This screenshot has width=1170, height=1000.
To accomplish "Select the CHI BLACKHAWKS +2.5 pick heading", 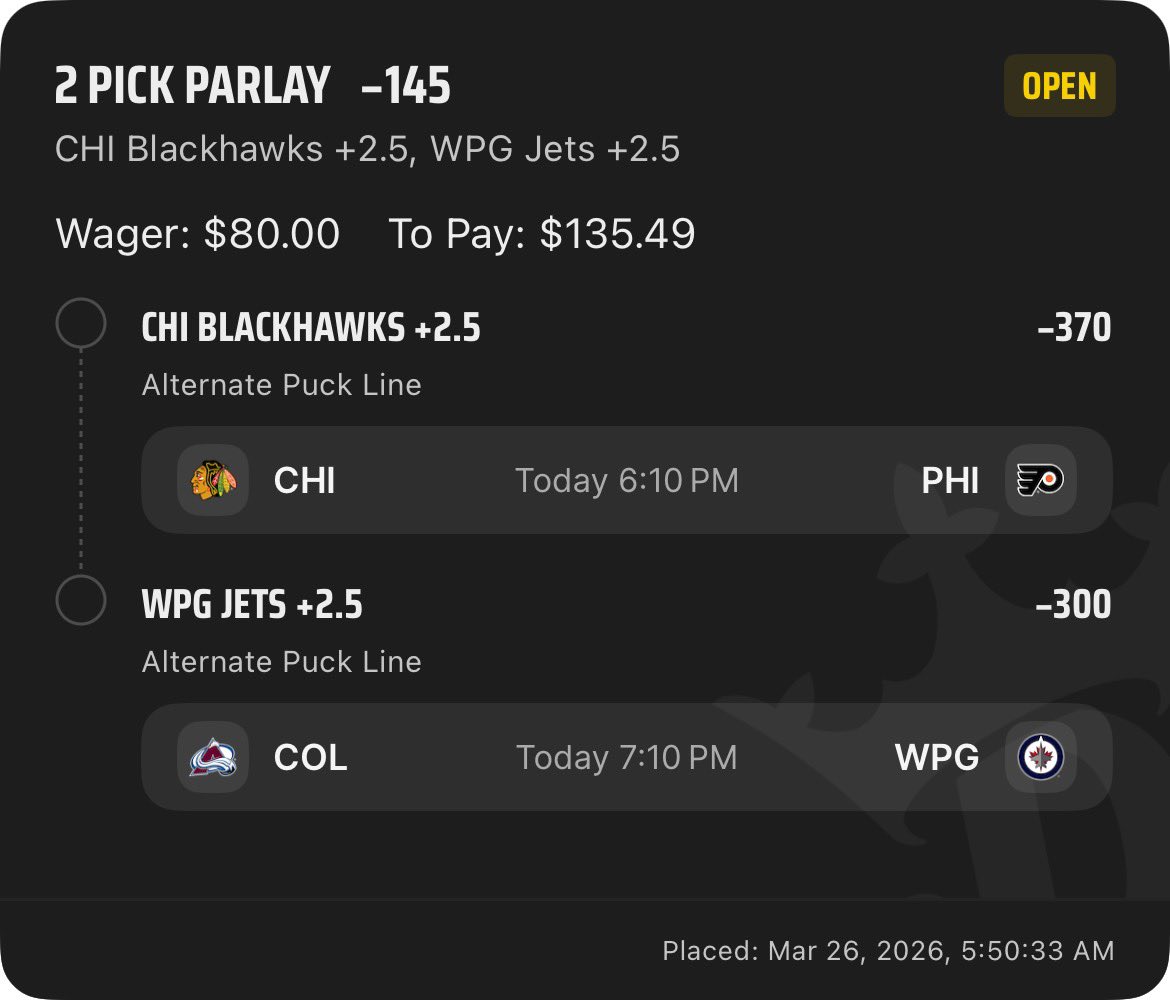I will click(311, 328).
